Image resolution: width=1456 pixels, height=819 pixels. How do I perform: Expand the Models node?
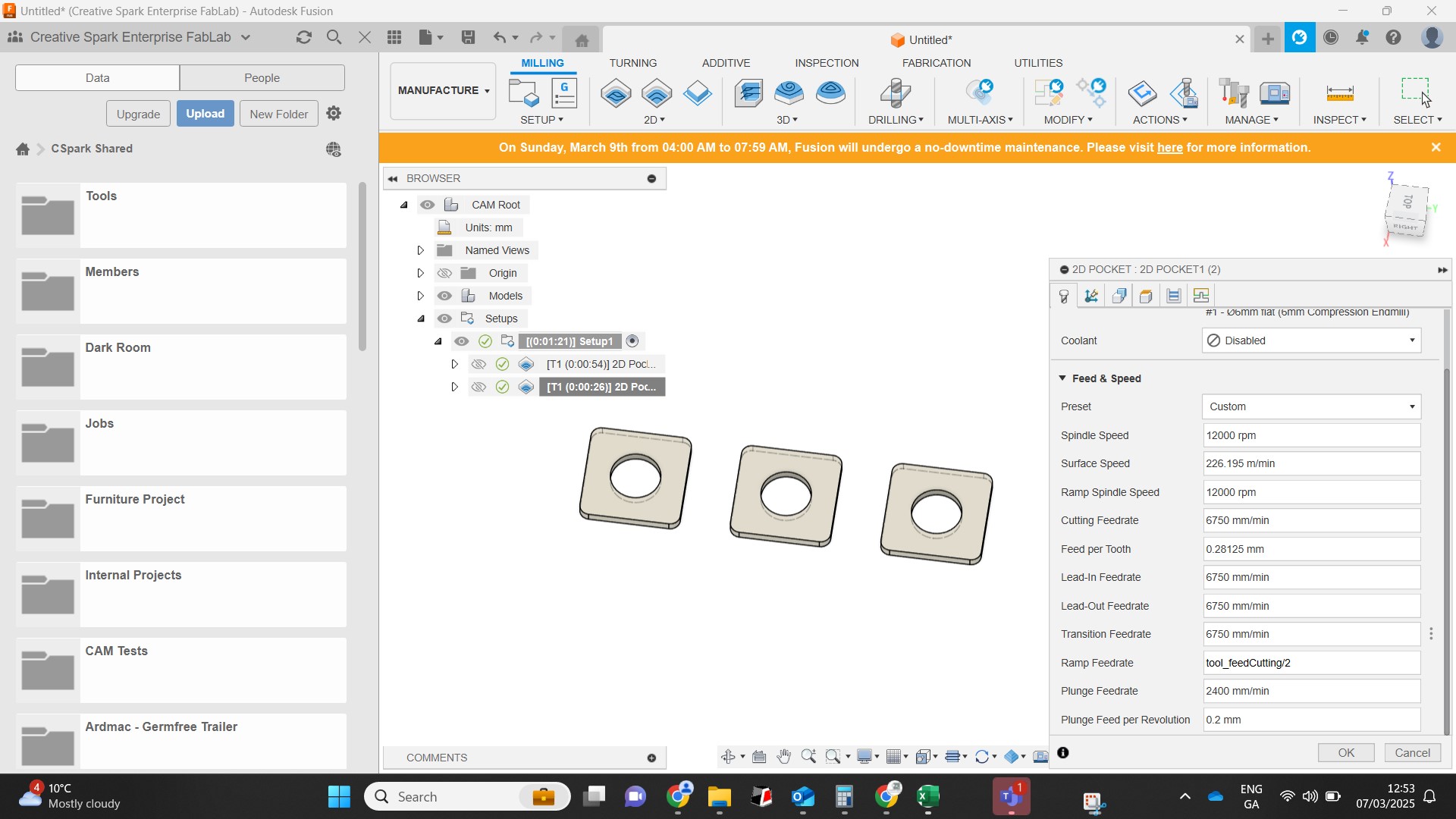(420, 296)
